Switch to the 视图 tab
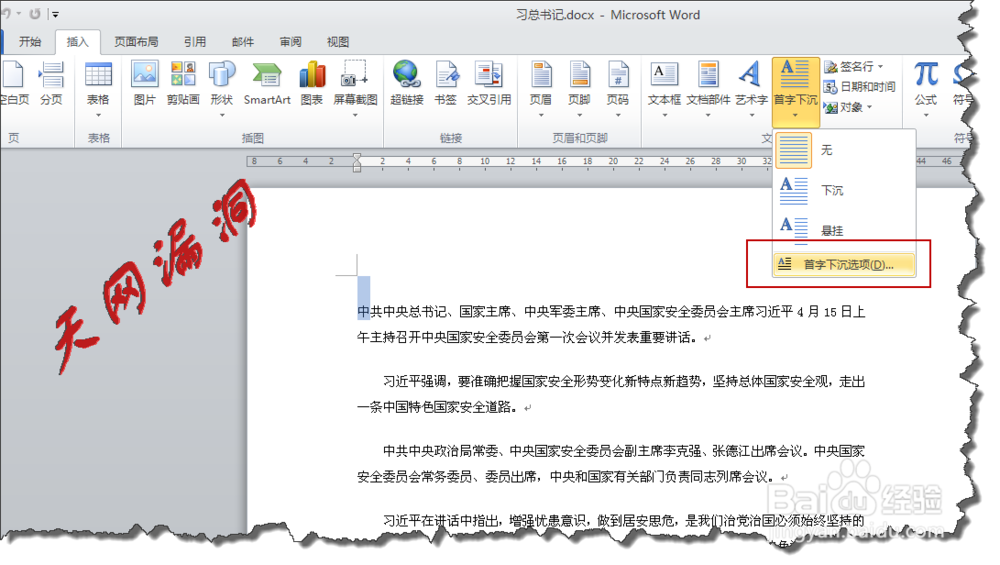The width and height of the screenshot is (1000, 565). click(338, 42)
